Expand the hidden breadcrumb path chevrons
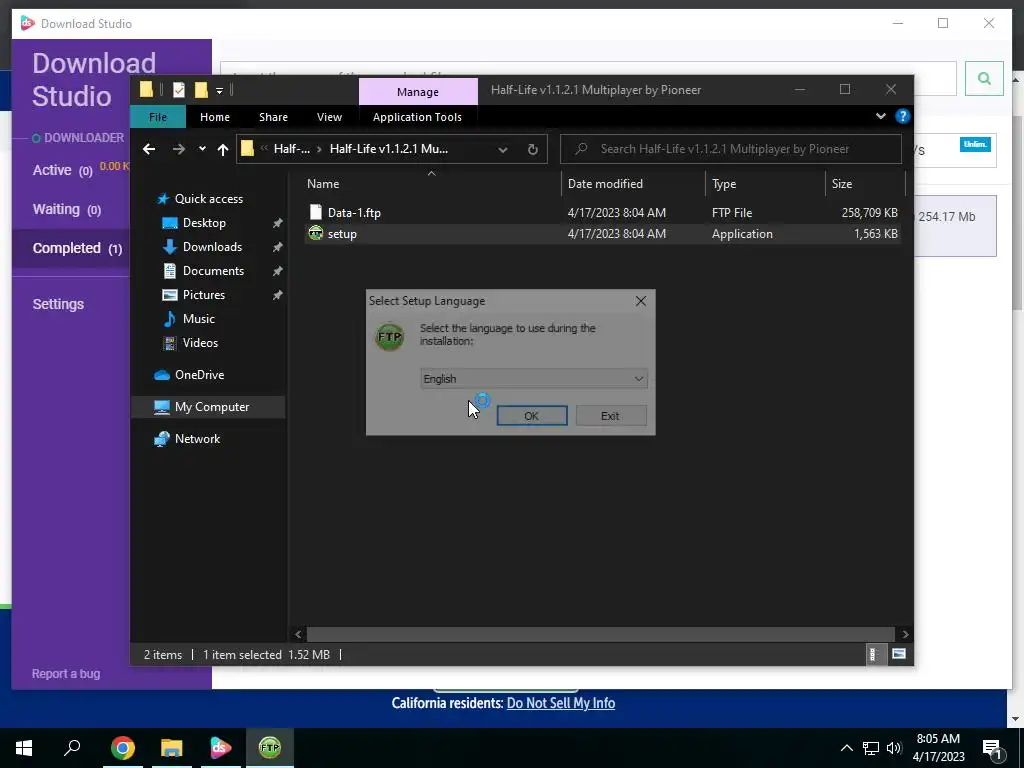The height and width of the screenshot is (768, 1024). 264,149
